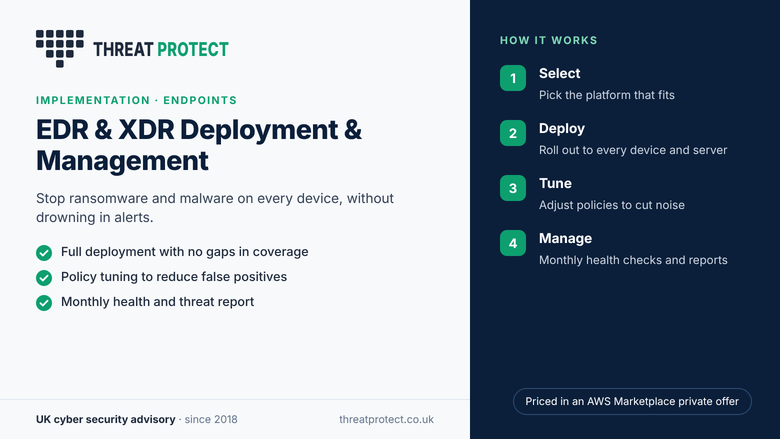Click the Select step title
The height and width of the screenshot is (439, 780).
coord(559,74)
